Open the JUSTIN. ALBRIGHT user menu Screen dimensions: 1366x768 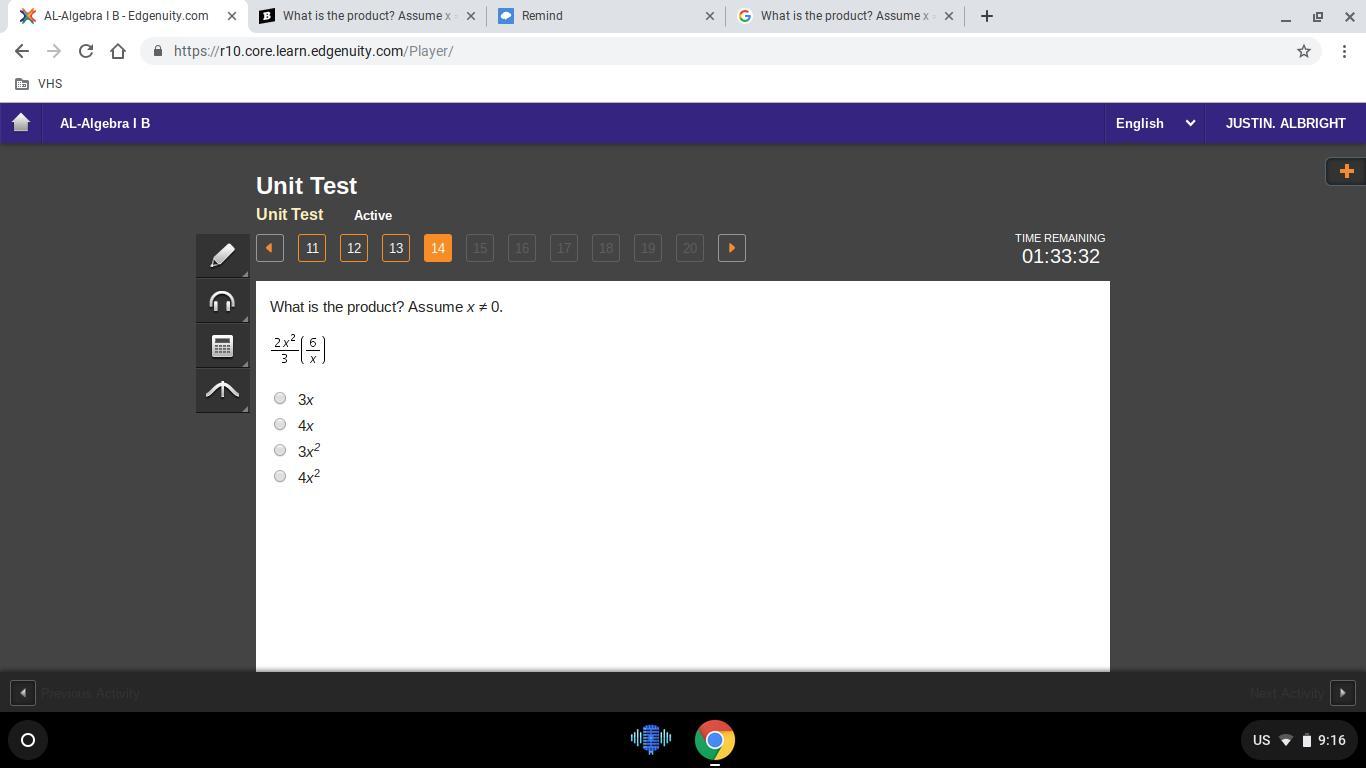click(x=1286, y=123)
